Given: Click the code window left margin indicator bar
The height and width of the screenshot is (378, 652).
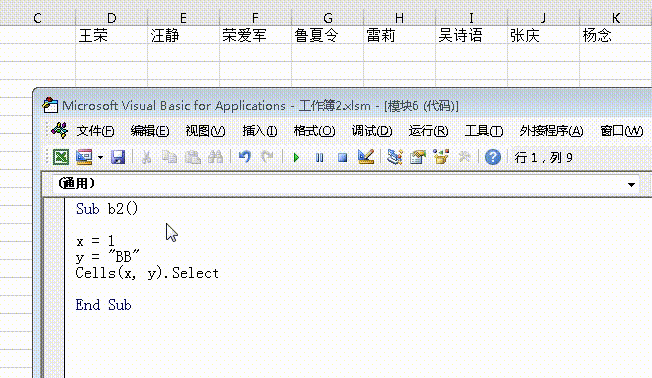Looking at the screenshot, I should [x=55, y=289].
